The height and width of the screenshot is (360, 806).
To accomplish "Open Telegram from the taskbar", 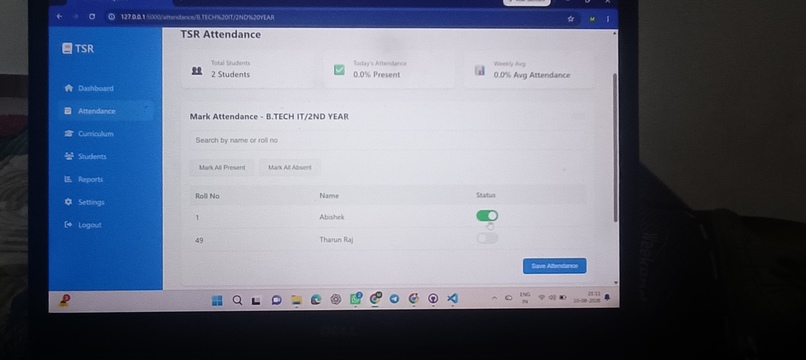I will [x=394, y=299].
